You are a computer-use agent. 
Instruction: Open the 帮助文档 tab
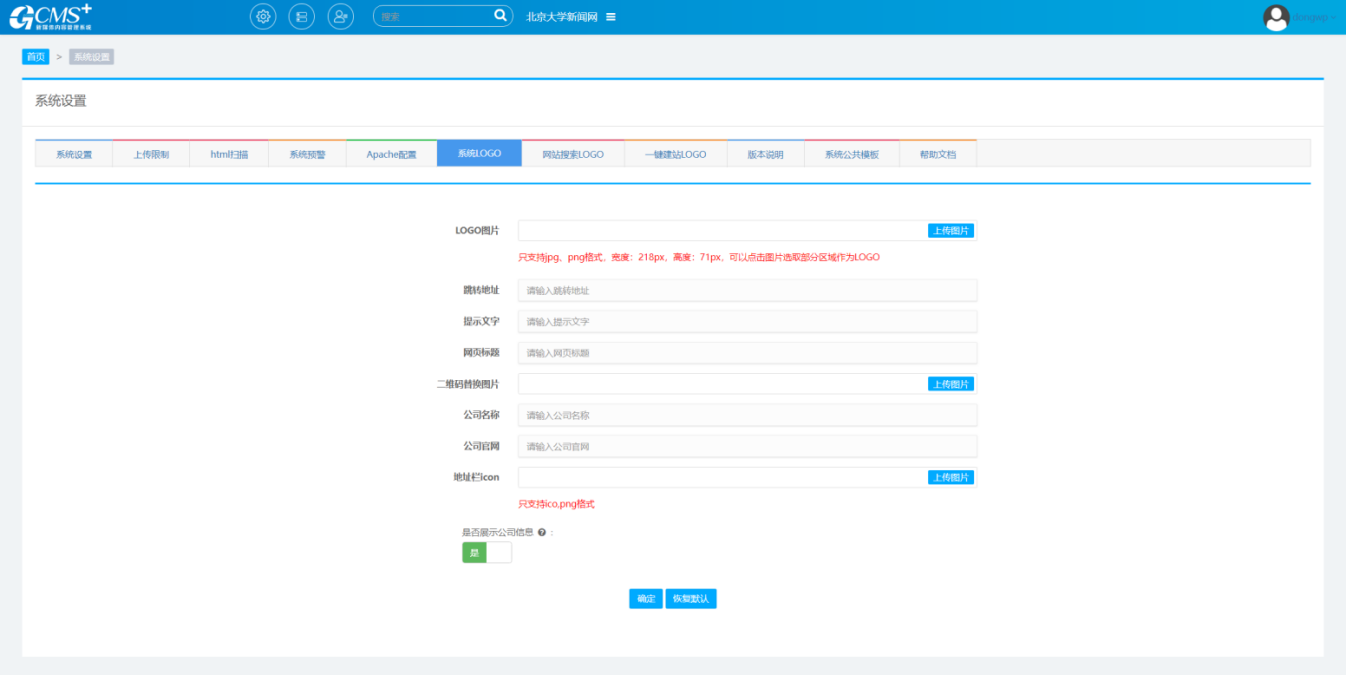pos(937,155)
